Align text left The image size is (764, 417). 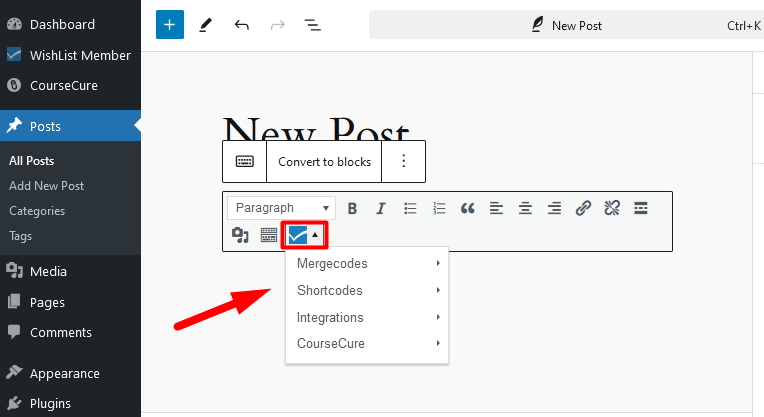[497, 208]
